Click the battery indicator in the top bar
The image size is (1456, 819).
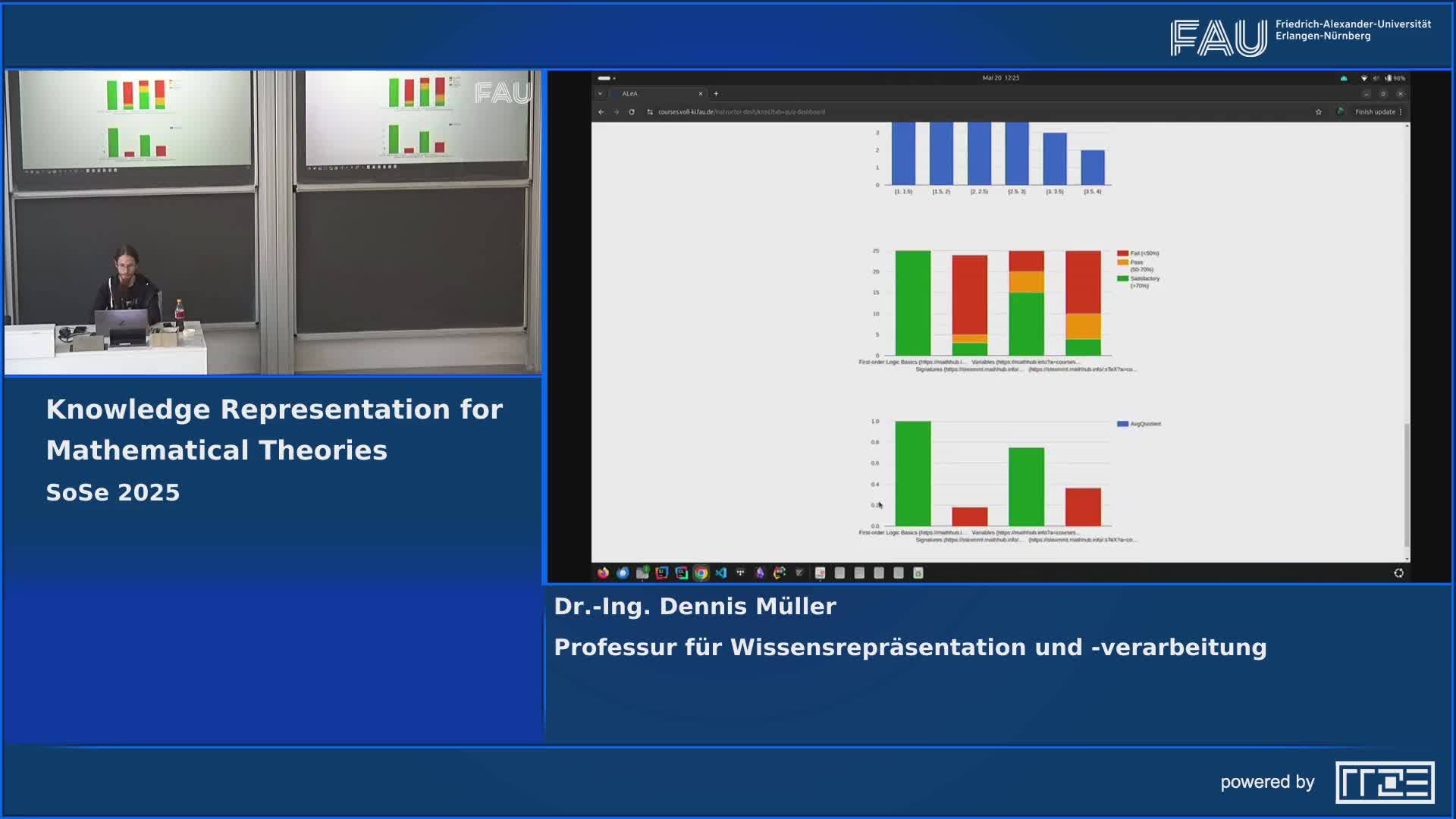click(1394, 77)
